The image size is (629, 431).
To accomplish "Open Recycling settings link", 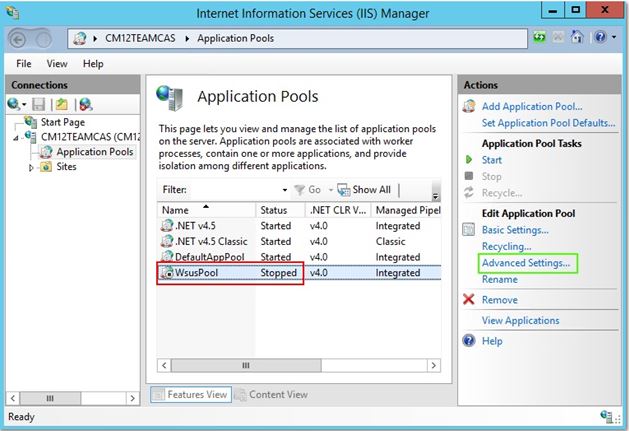I will click(506, 246).
